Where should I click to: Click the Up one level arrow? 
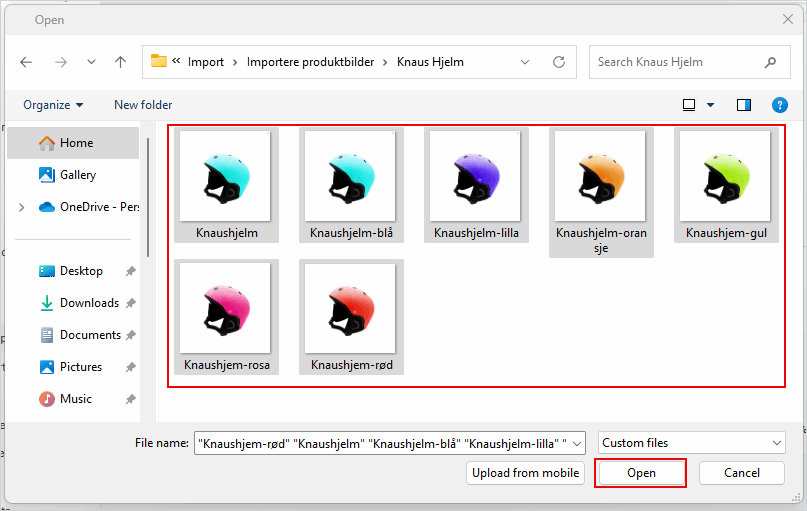120,62
